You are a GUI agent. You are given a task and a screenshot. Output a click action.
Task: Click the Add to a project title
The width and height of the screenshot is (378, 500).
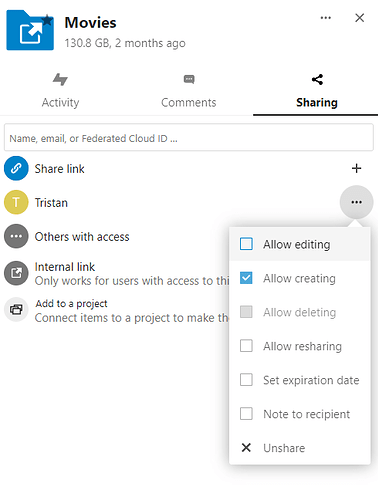tap(71, 304)
